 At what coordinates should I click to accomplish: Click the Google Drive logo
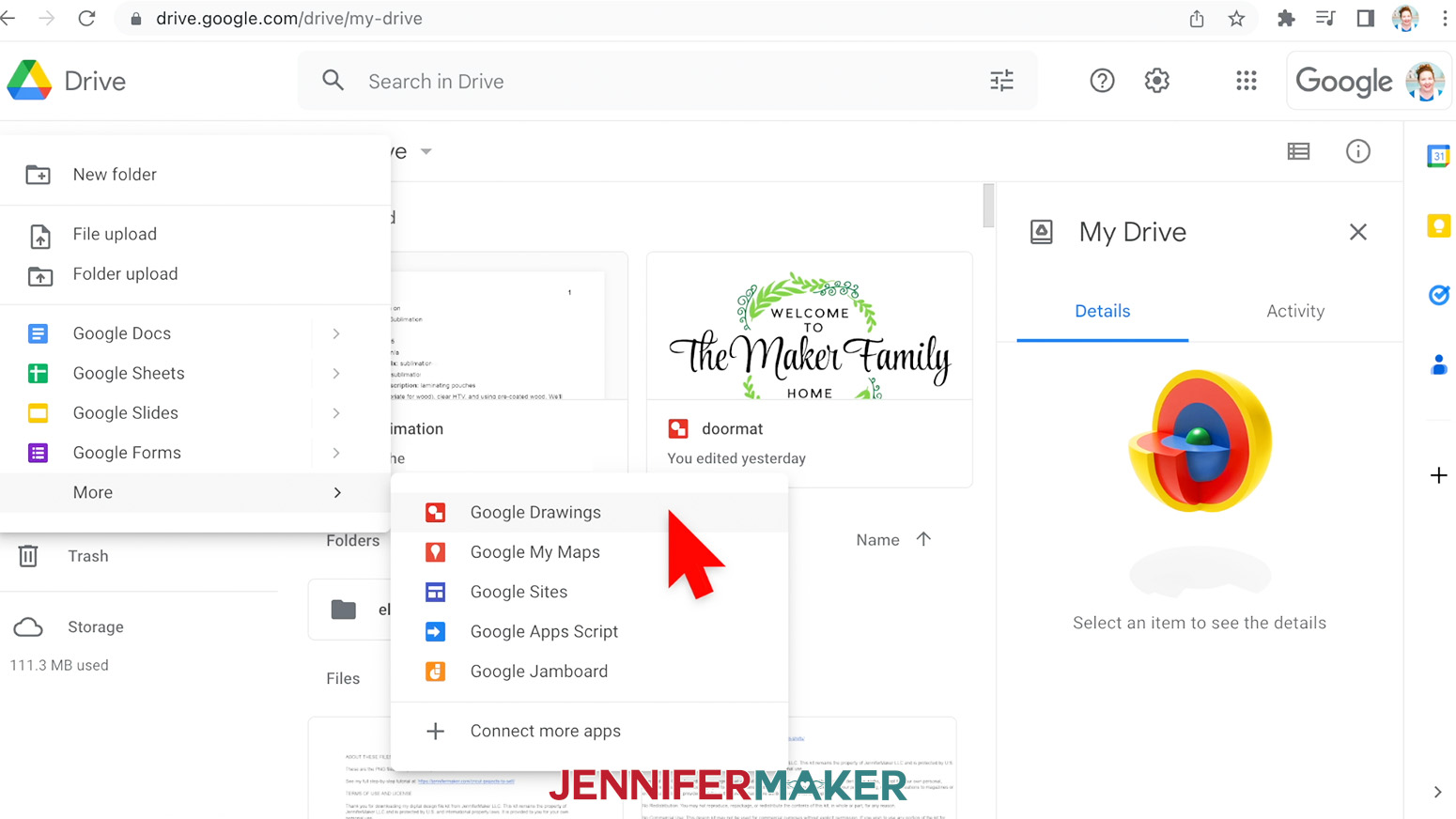tap(29, 81)
